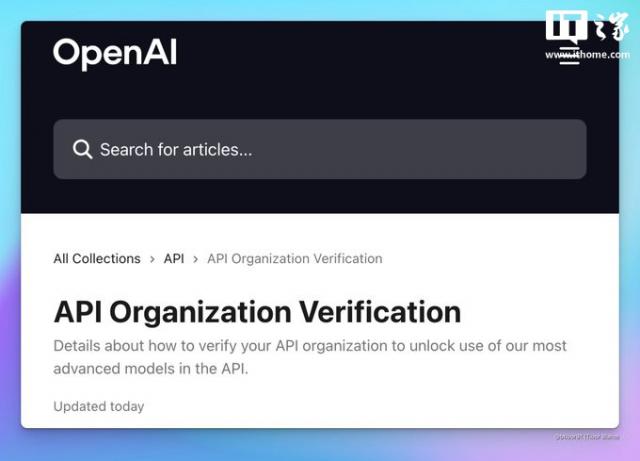The height and width of the screenshot is (461, 640).
Task: Click the word "API" in the heading
Action: click(78, 311)
